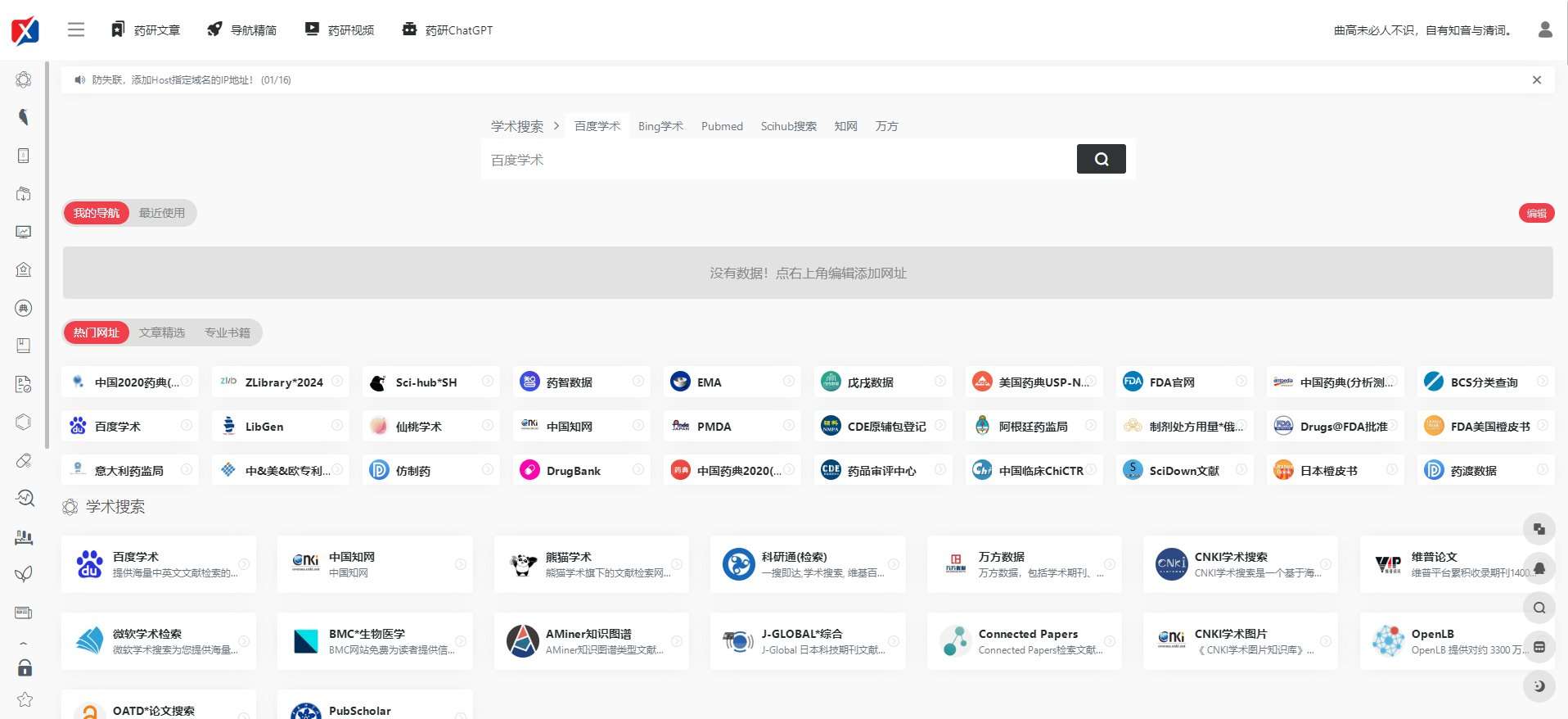1568x719 pixels.
Task: Open 导航精简 in the top menu
Action: [x=242, y=29]
